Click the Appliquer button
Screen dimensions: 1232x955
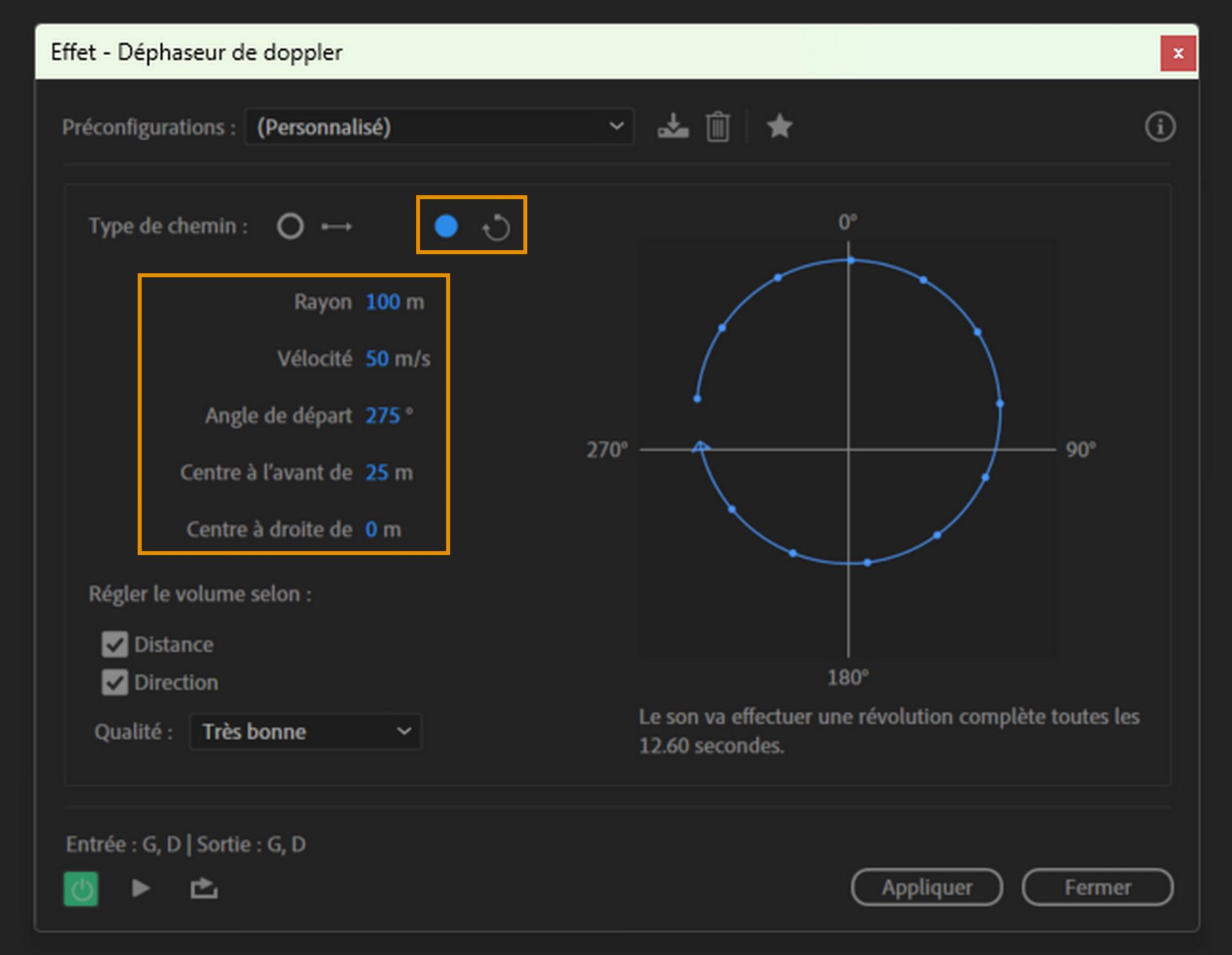pos(927,887)
